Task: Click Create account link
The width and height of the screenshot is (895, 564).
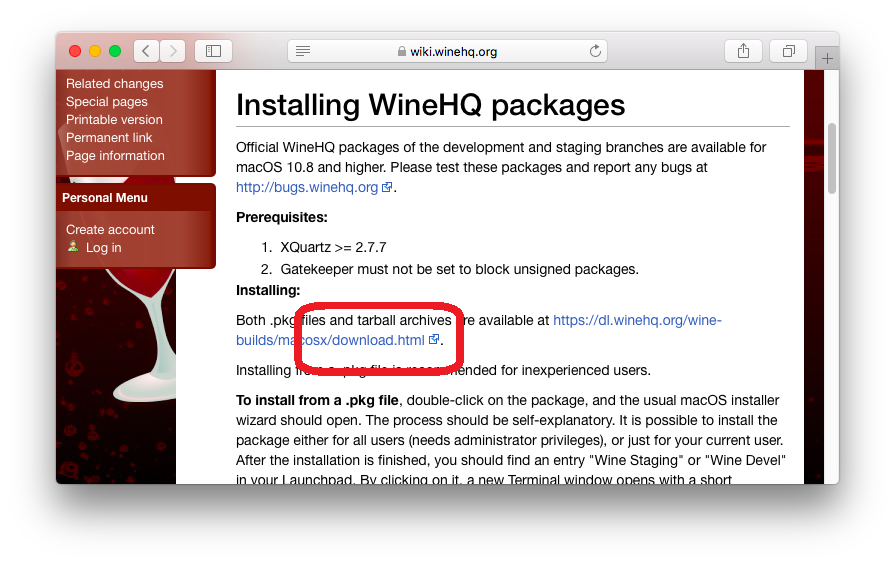Action: point(110,229)
